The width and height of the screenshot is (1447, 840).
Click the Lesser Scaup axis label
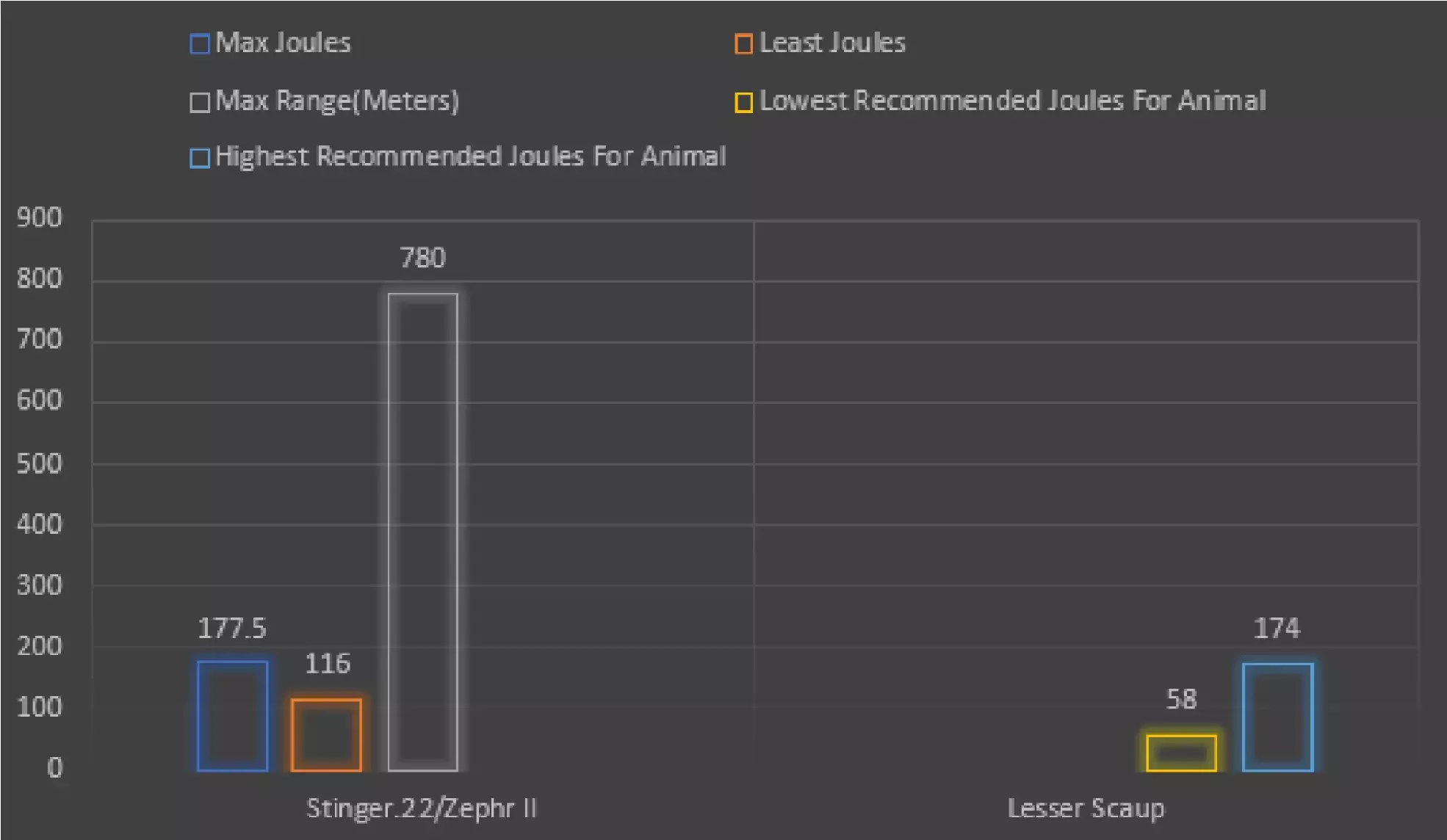pos(1086,808)
